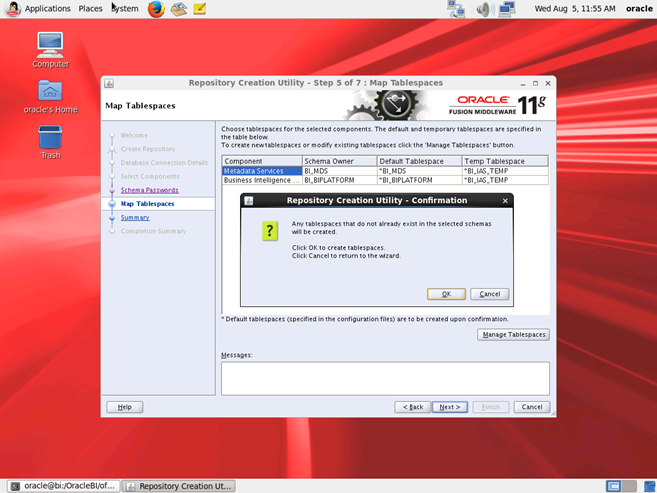Viewport: 657px width, 493px height.
Task: Cancel the Repository Creation Utility wizard
Action: [x=532, y=407]
